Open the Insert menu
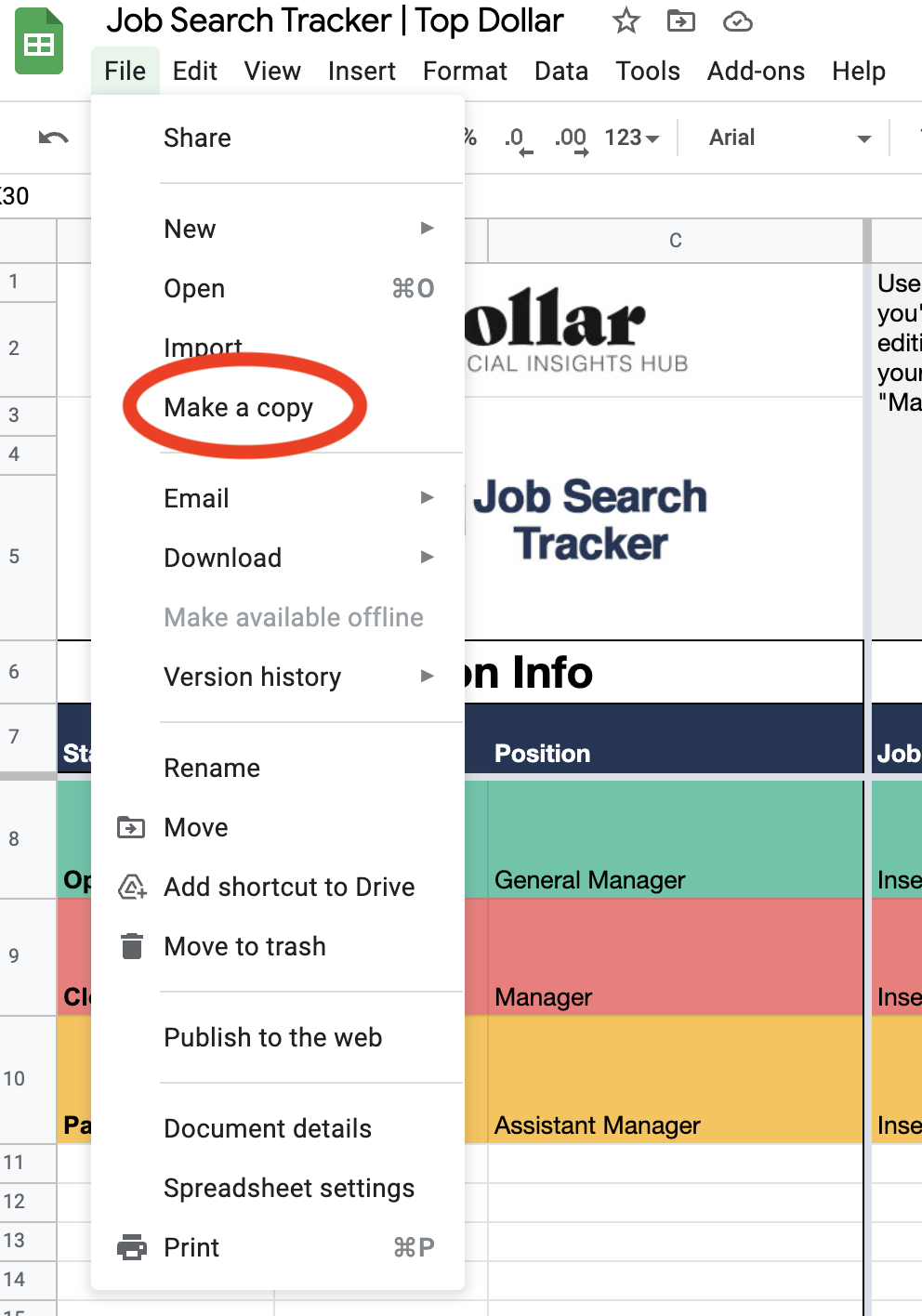This screenshot has width=922, height=1316. coord(362,71)
